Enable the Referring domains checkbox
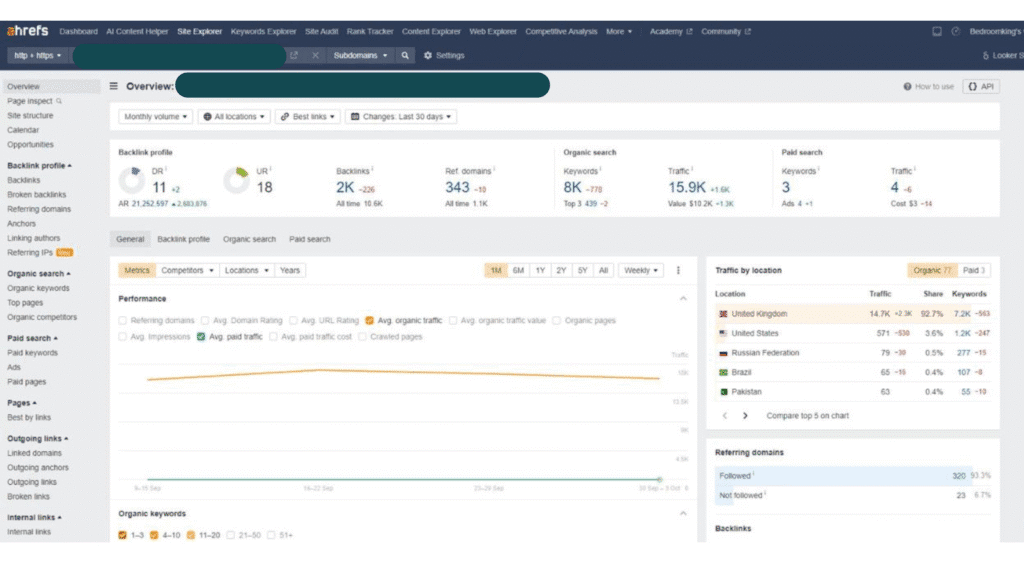Screen dimensions: 1024x563 [123, 321]
